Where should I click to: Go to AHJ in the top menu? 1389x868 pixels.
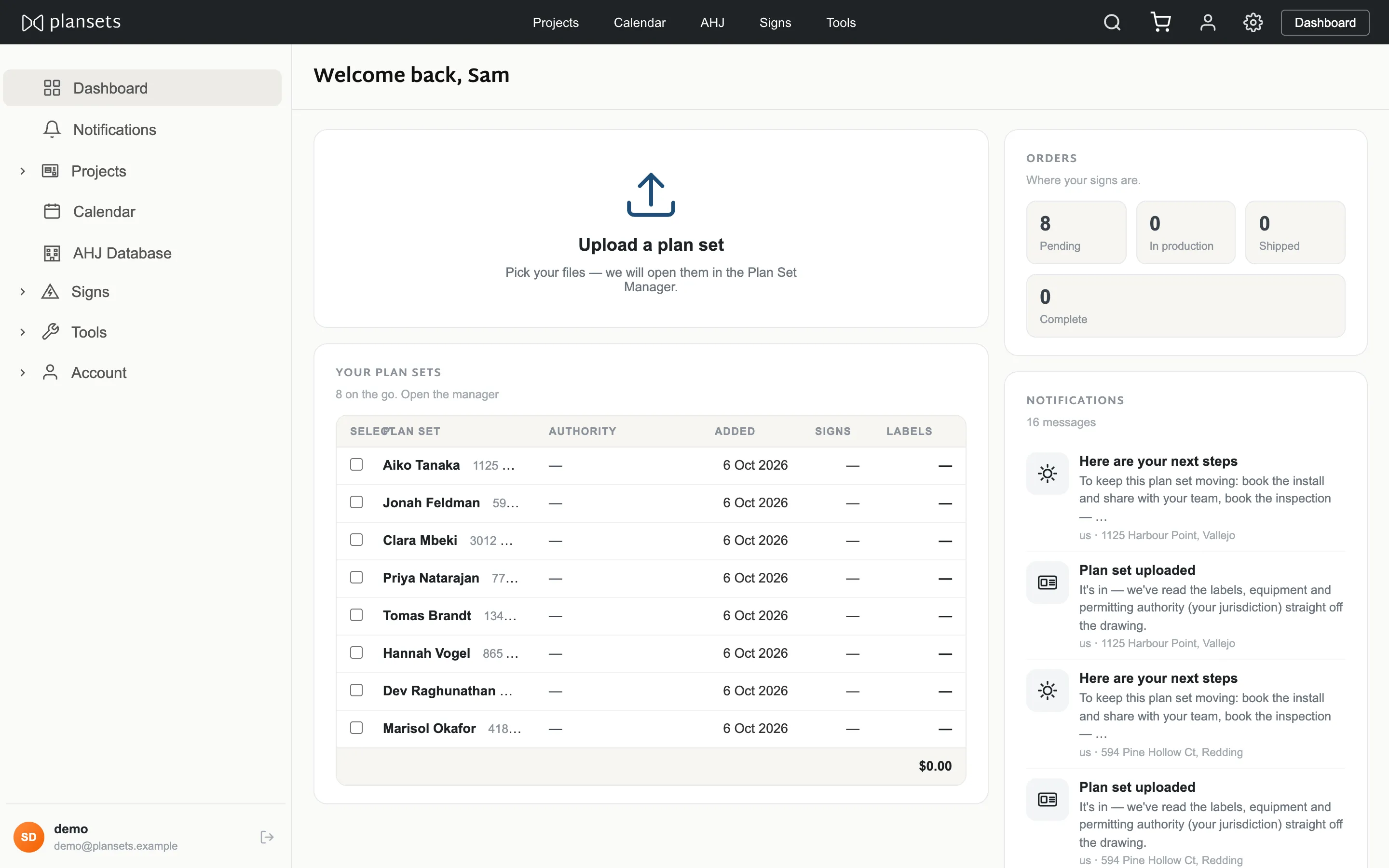tap(712, 22)
